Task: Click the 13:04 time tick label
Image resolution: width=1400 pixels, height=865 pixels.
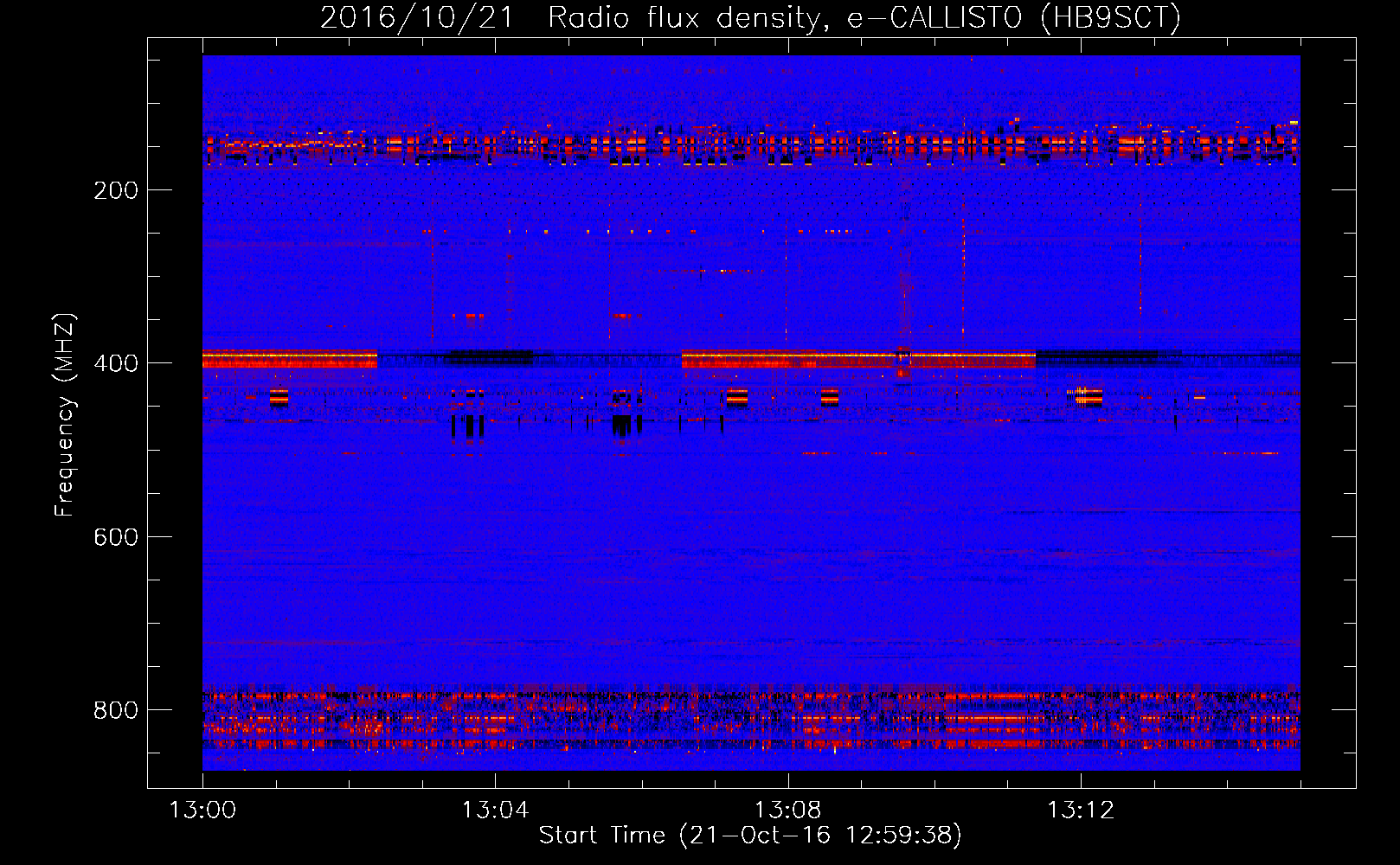Action: (495, 811)
